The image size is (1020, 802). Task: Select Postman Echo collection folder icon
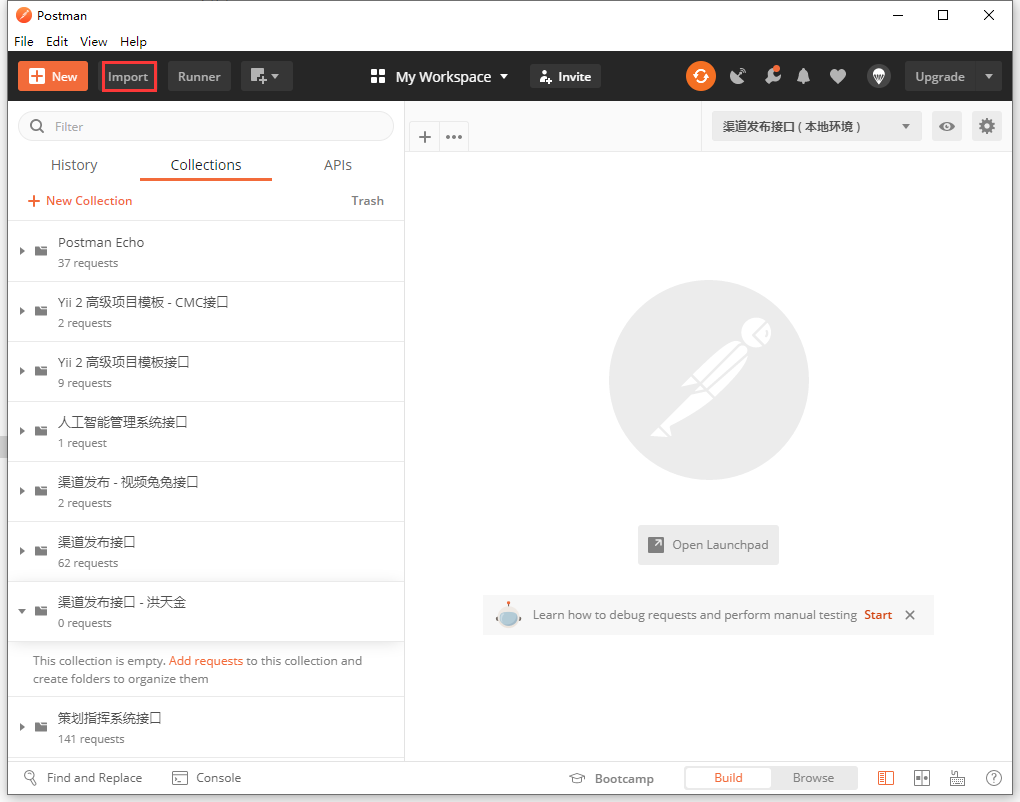[x=41, y=251]
